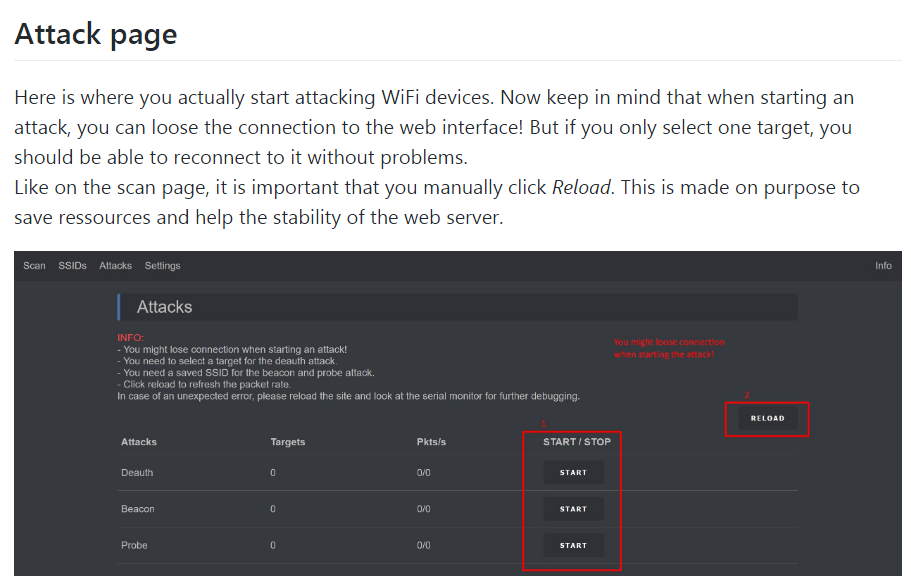Screen dimensions: 911x585
Task: Select the Deauth row label
Action: 137,472
